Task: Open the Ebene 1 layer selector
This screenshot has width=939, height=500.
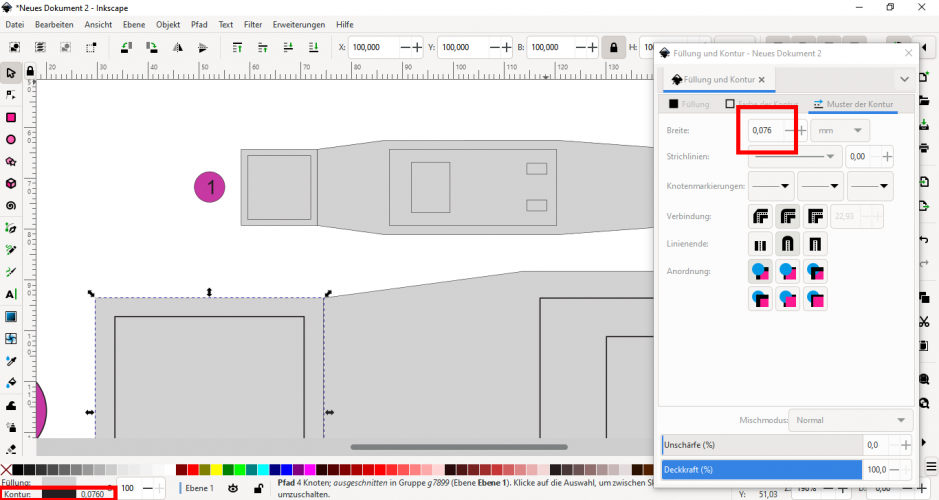Action: (x=199, y=488)
